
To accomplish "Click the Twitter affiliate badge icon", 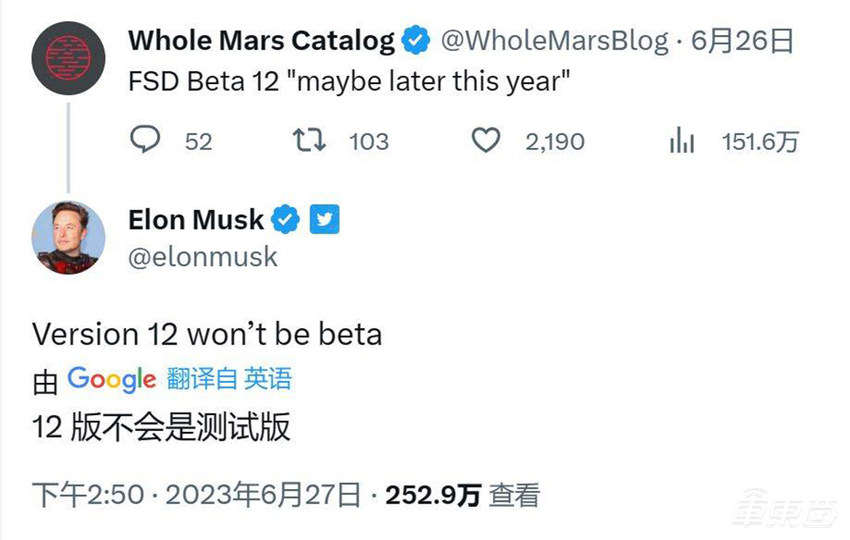I will pos(325,219).
